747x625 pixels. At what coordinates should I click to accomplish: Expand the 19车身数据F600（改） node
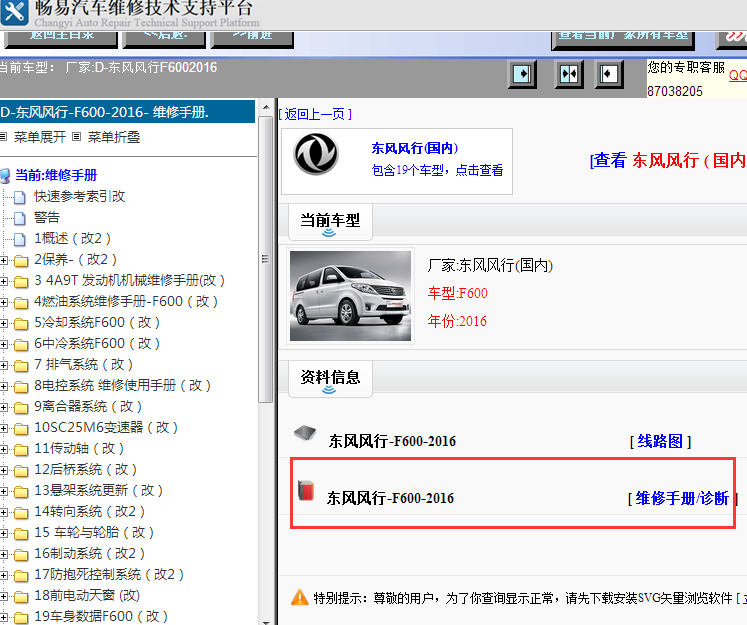point(4,617)
